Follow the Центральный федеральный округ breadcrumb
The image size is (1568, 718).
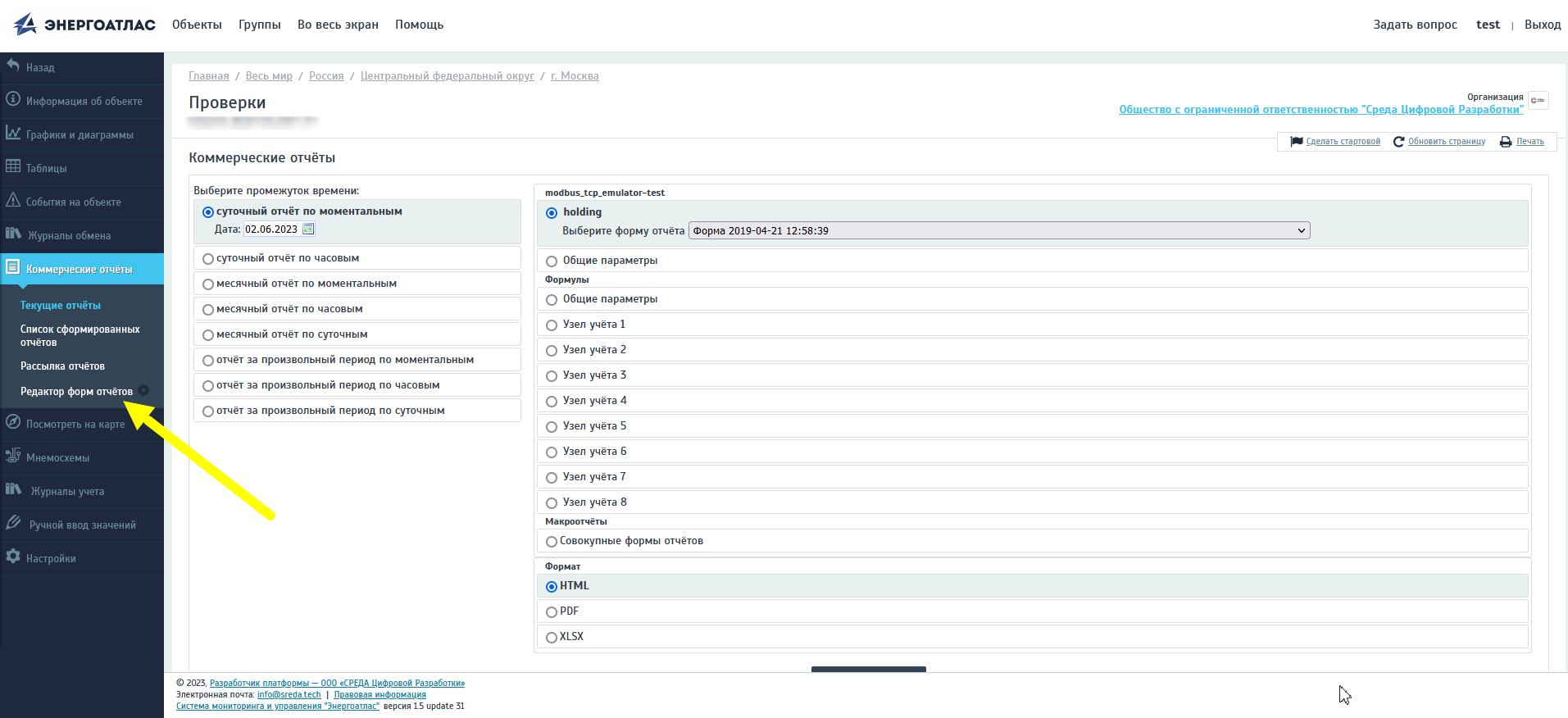pyautogui.click(x=447, y=76)
